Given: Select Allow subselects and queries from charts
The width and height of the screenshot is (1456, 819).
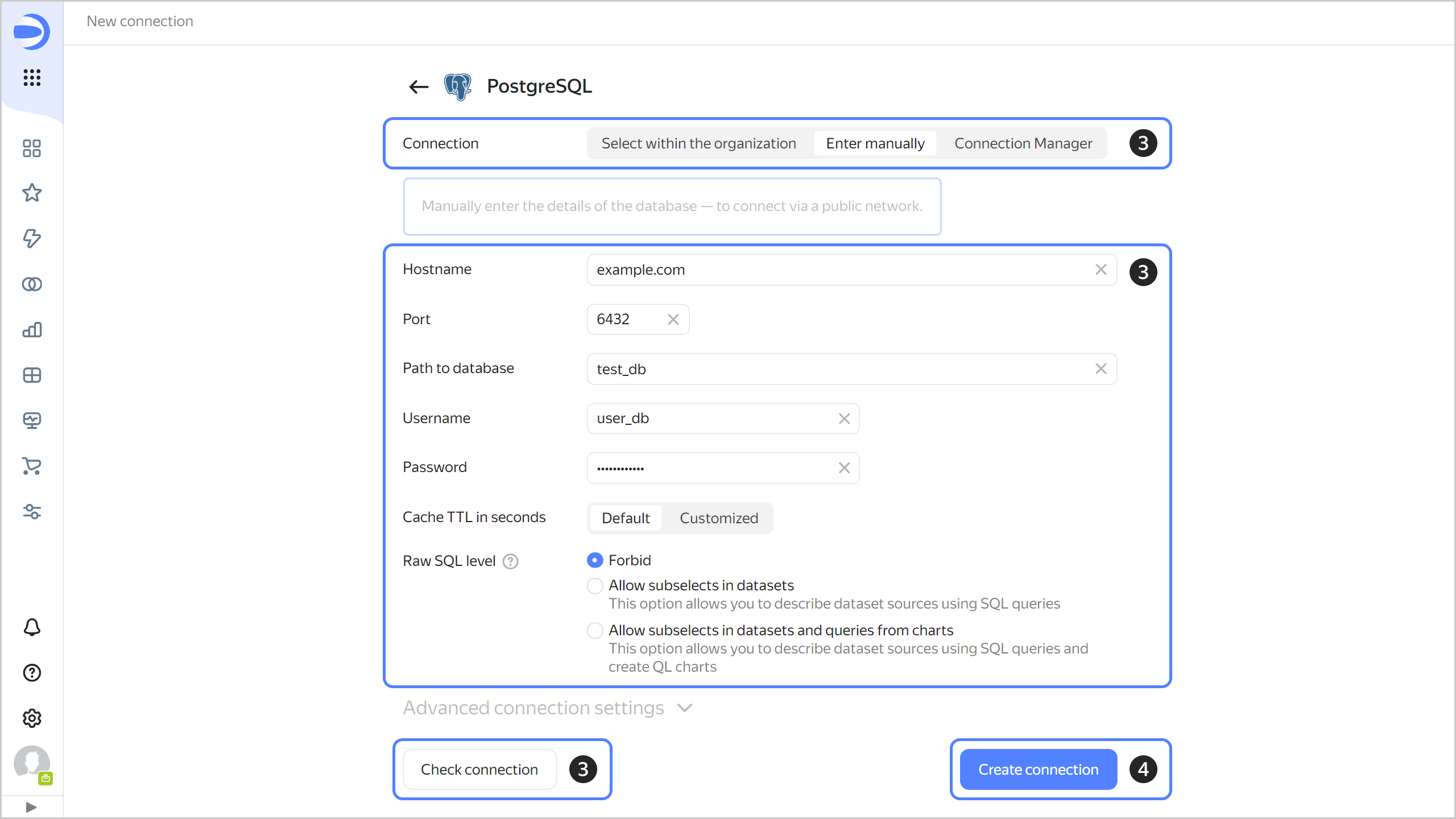Looking at the screenshot, I should pyautogui.click(x=595, y=630).
